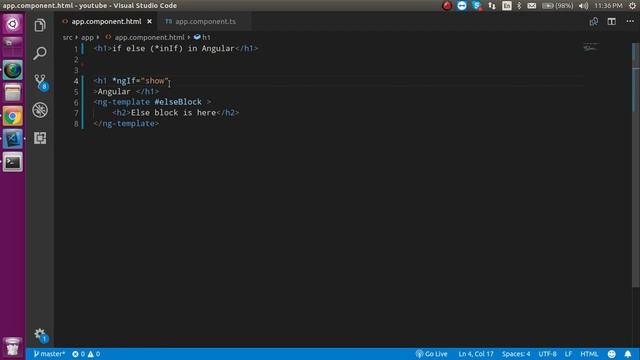The height and width of the screenshot is (360, 640).
Task: Click the globe browser icon in dock
Action: click(x=13, y=70)
